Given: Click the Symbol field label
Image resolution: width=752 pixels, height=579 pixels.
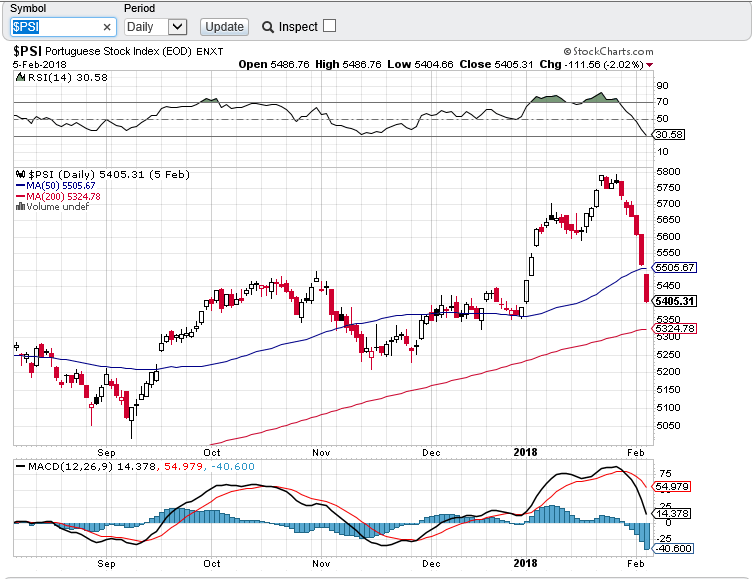Looking at the screenshot, I should point(28,9).
